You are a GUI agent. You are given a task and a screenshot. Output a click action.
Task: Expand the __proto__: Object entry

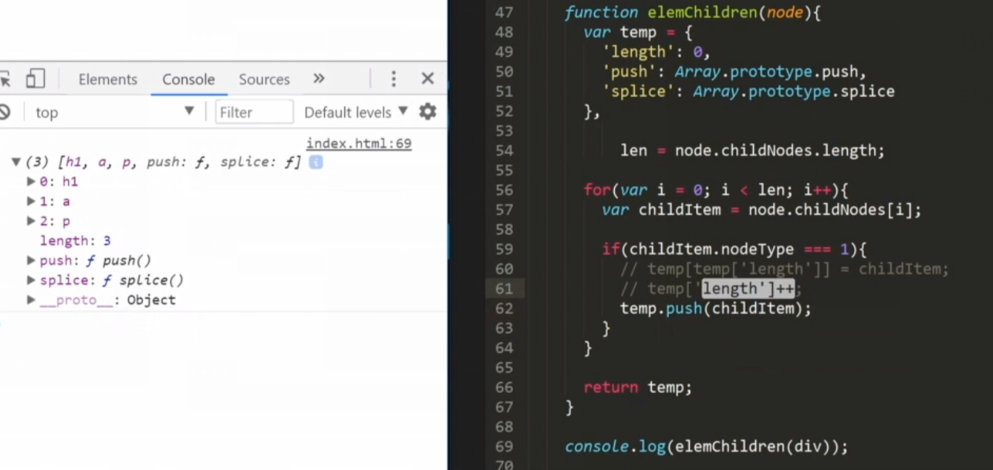[x=30, y=300]
